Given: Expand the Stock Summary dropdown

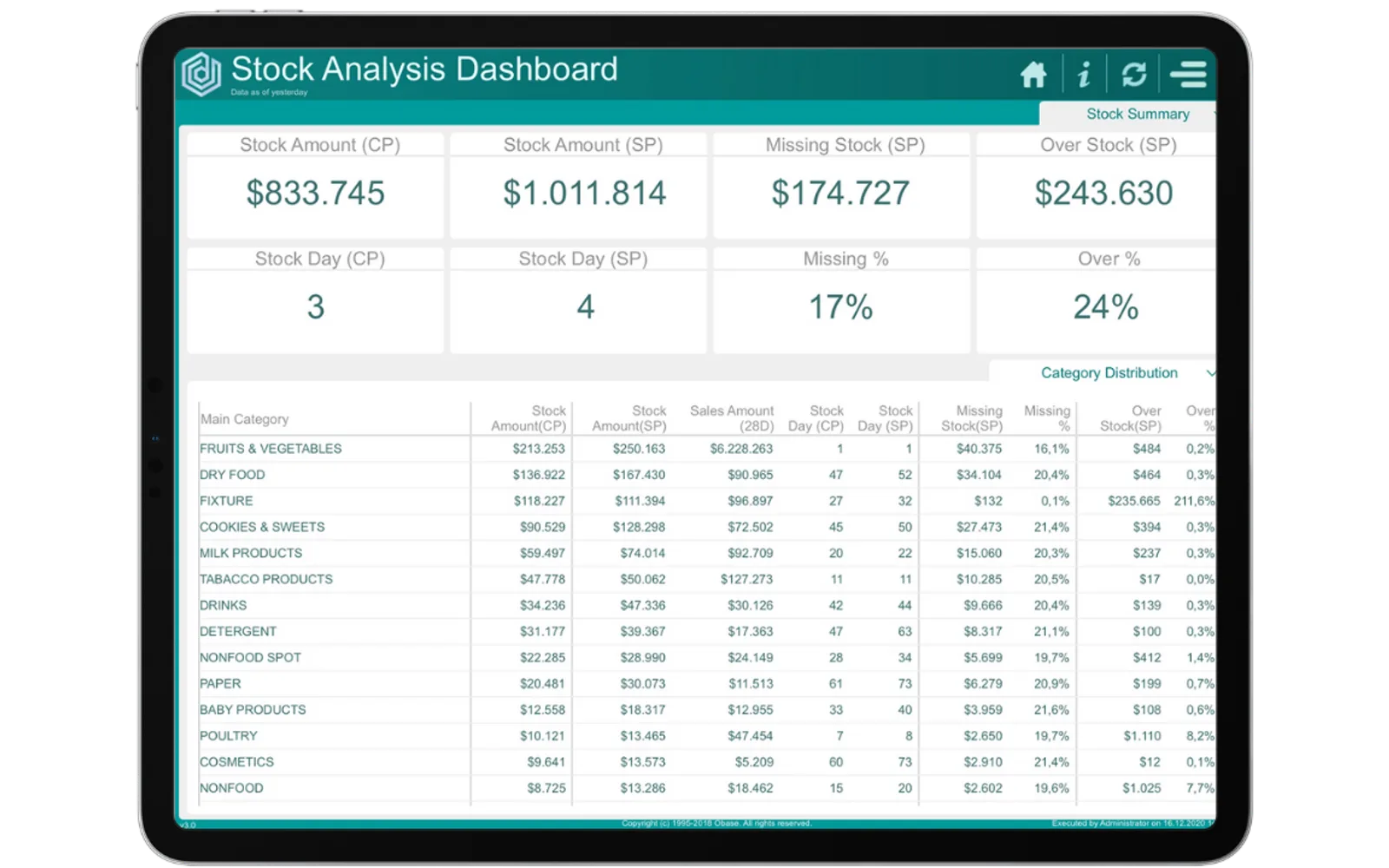Looking at the screenshot, I should tap(1137, 114).
